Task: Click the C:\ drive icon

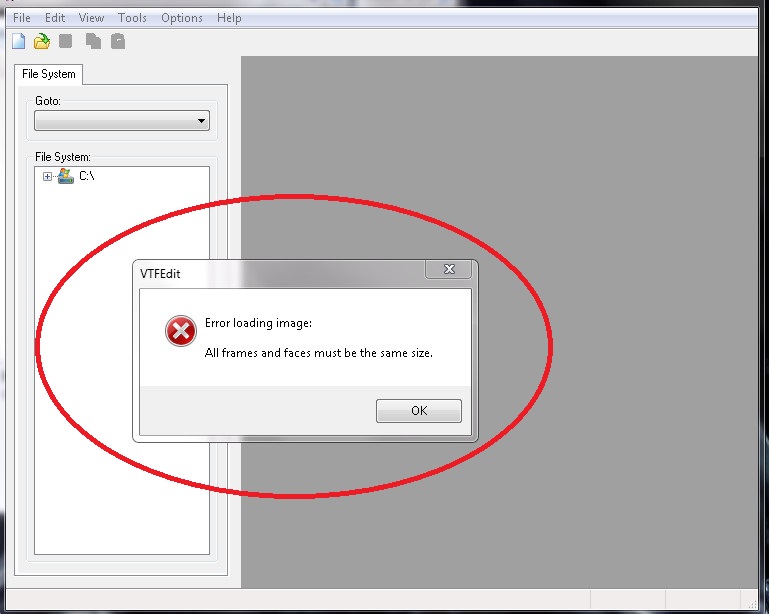Action: point(66,176)
